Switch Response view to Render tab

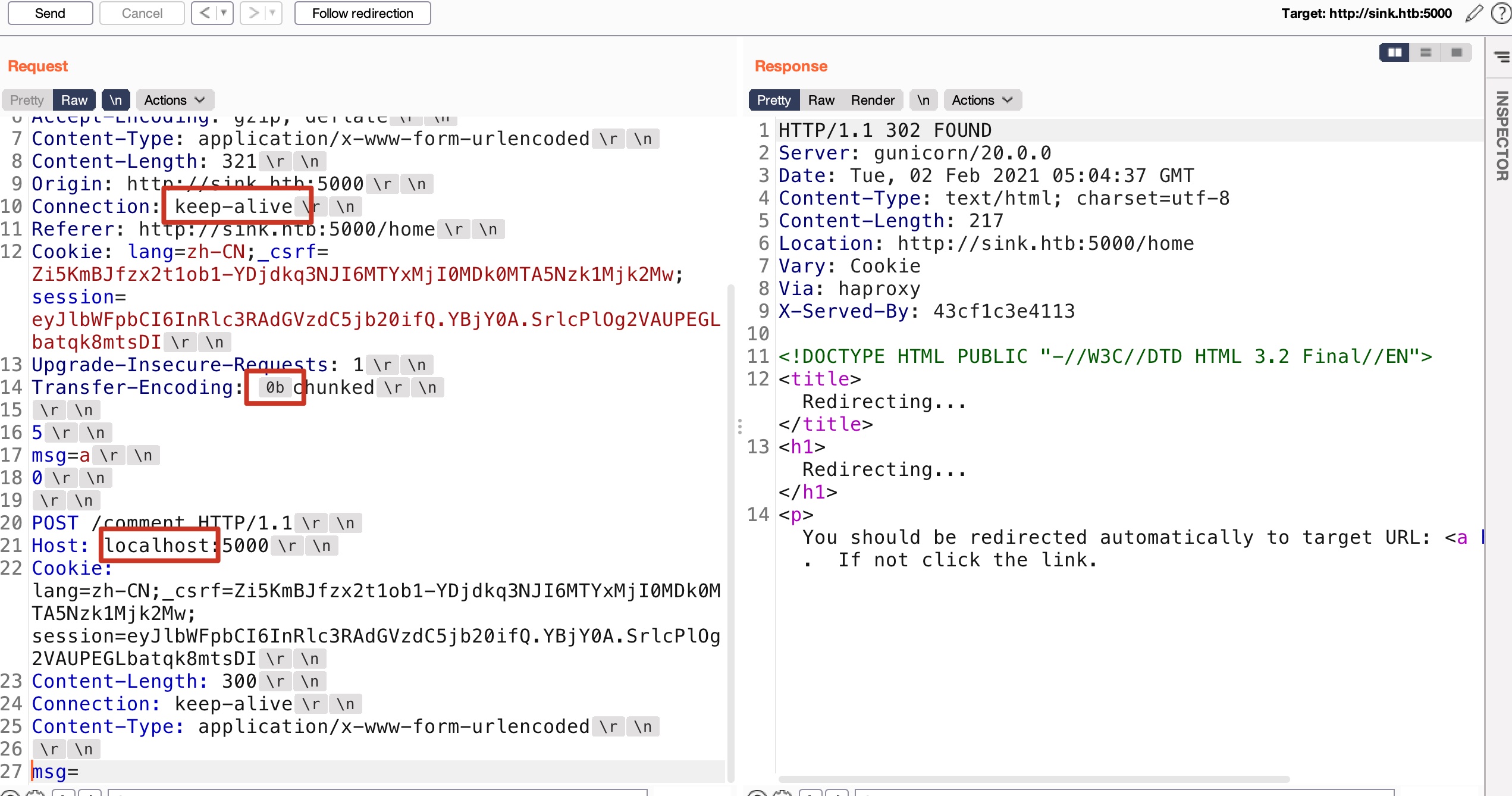click(x=872, y=100)
